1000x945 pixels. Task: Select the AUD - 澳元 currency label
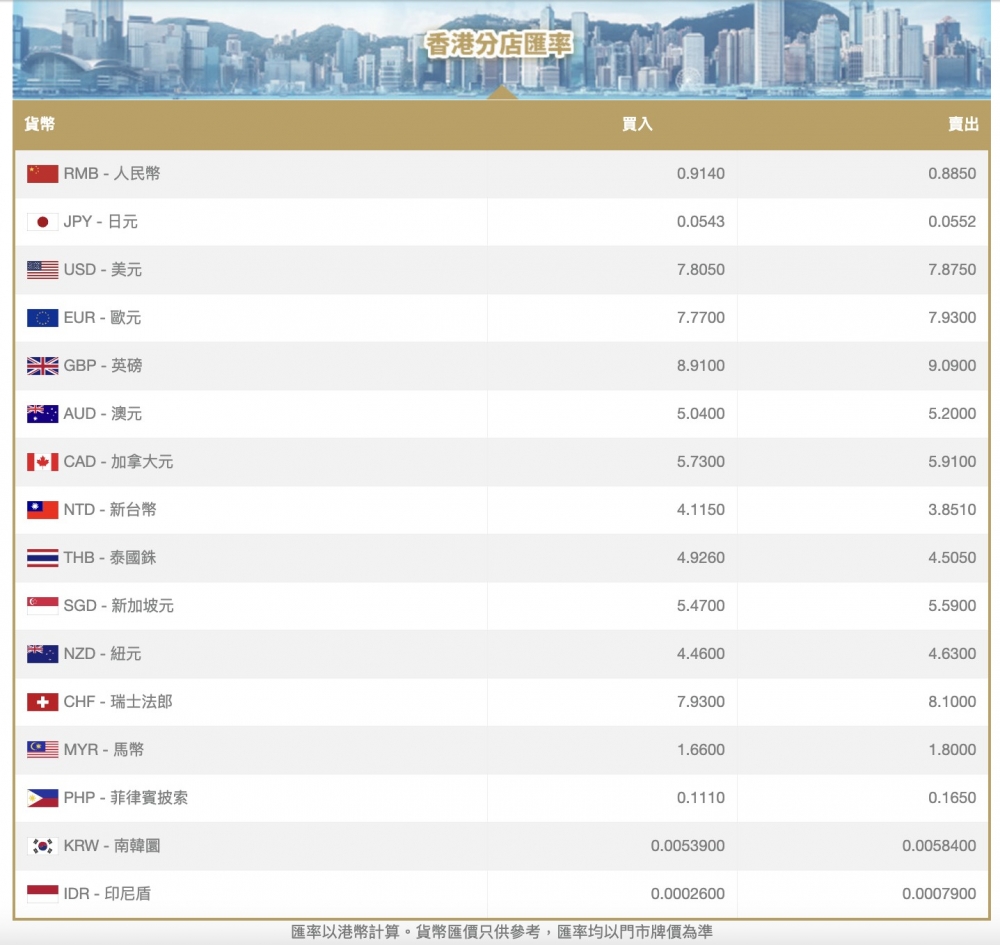click(103, 414)
